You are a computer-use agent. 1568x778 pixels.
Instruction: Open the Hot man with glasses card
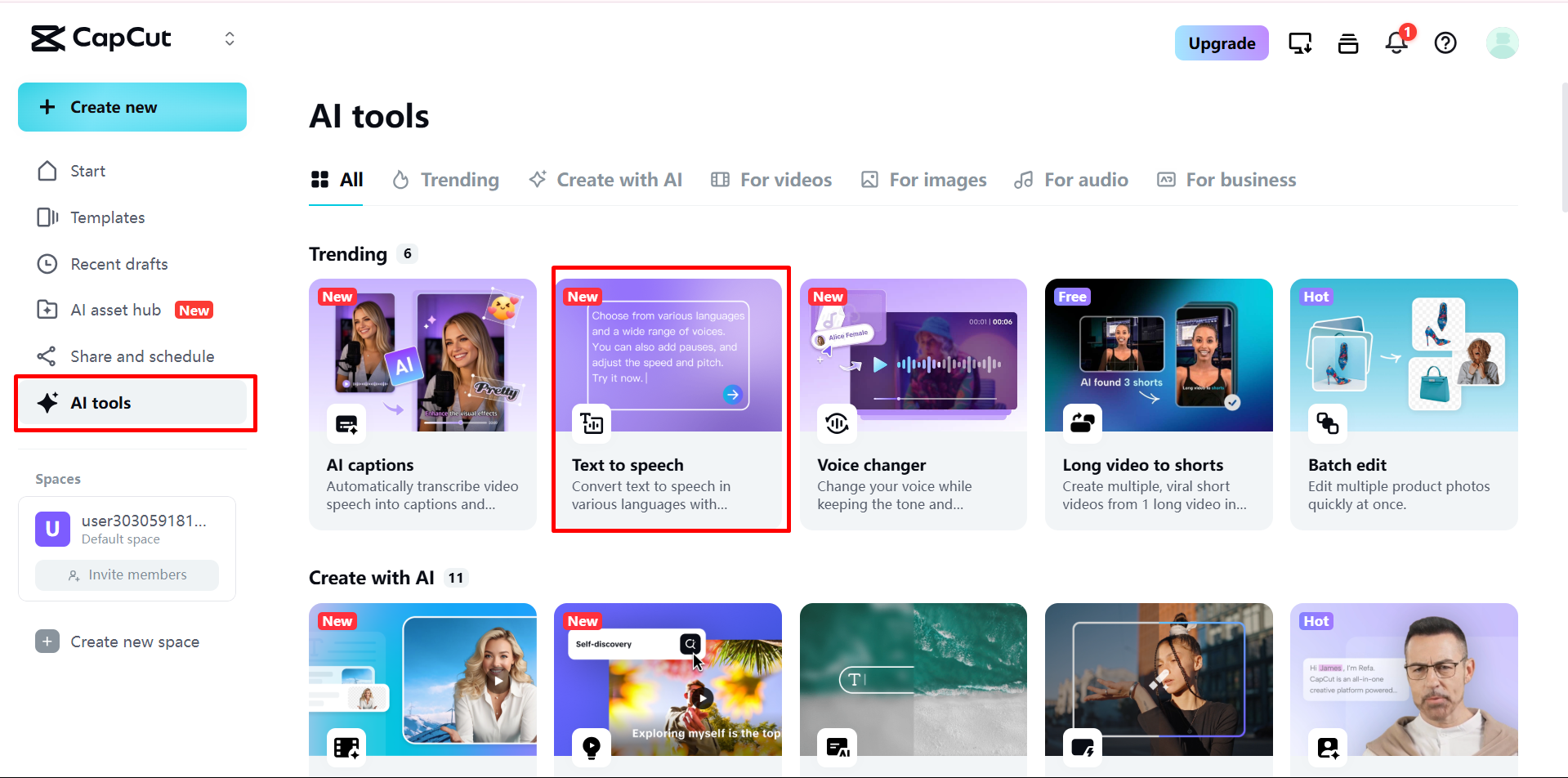1404,689
